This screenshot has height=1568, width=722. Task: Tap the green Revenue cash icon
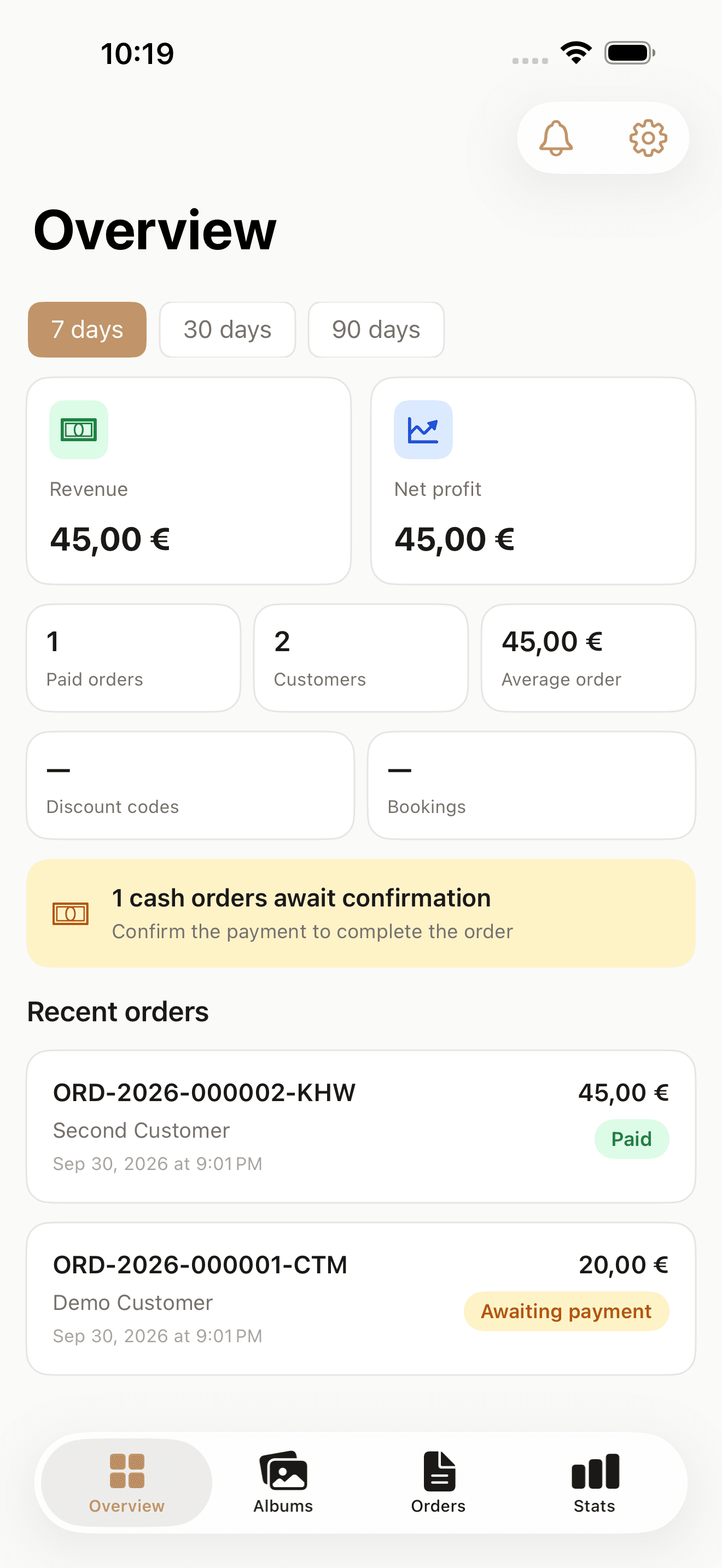(x=79, y=430)
